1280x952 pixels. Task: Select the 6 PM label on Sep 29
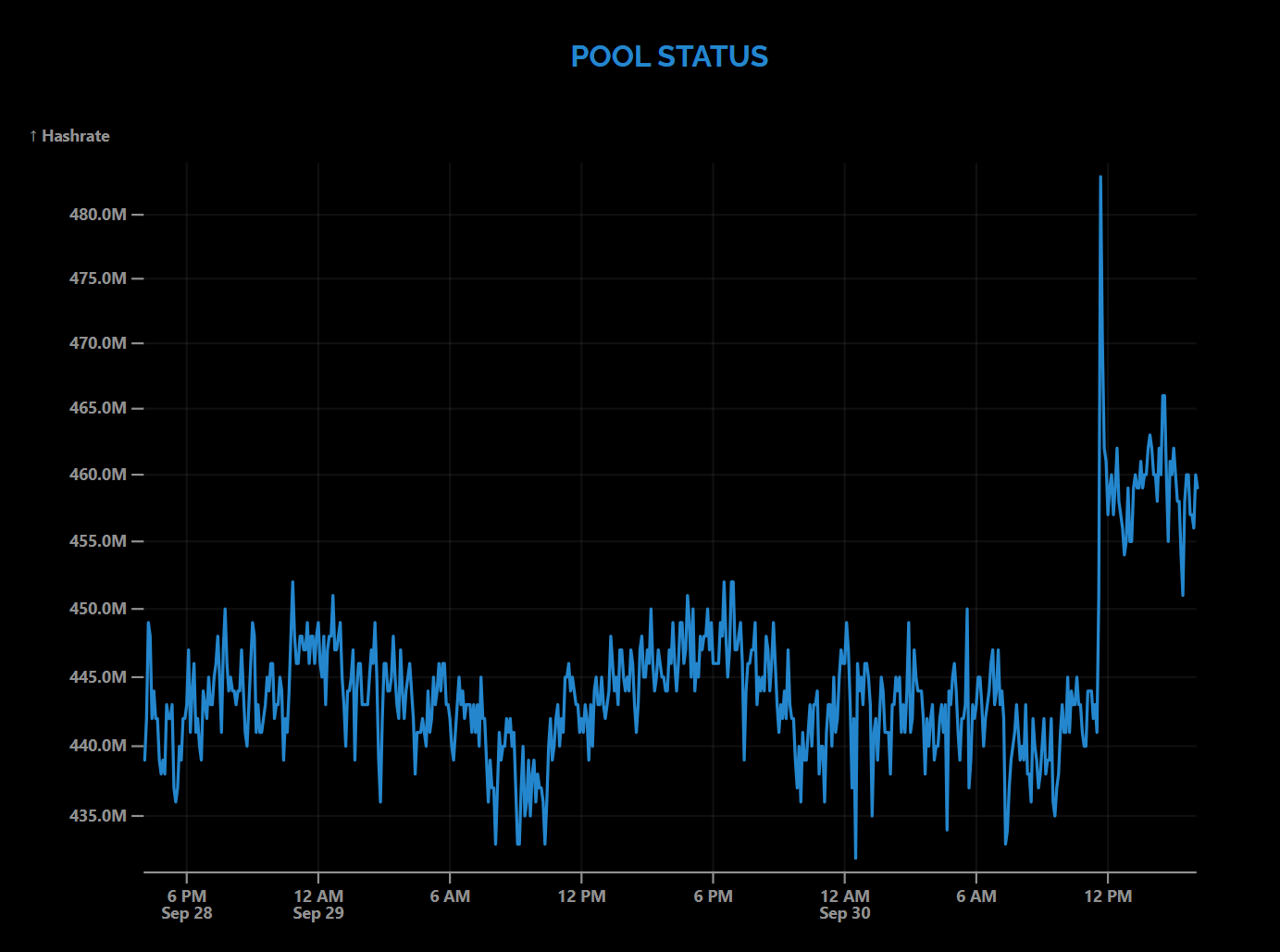[x=713, y=896]
